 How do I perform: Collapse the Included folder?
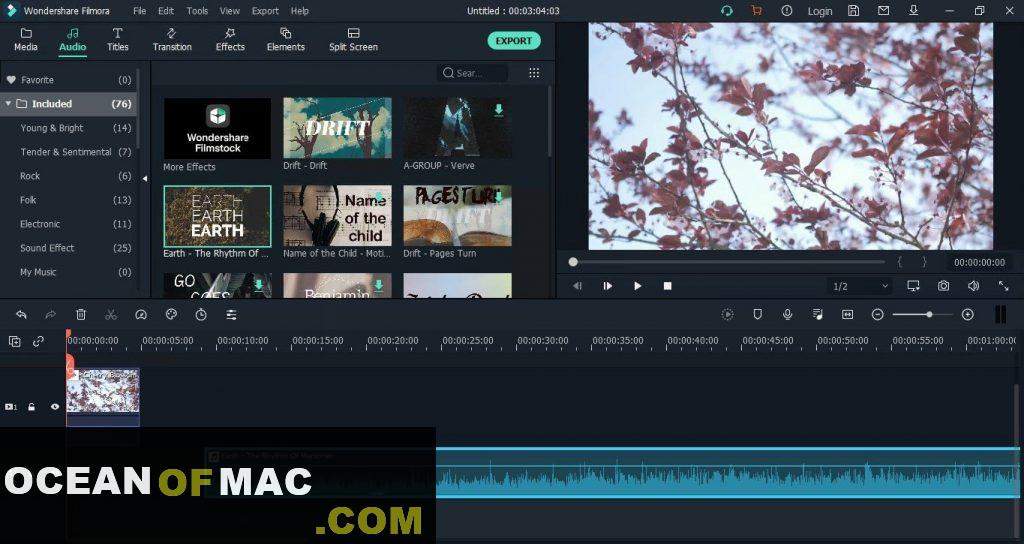tap(8, 103)
